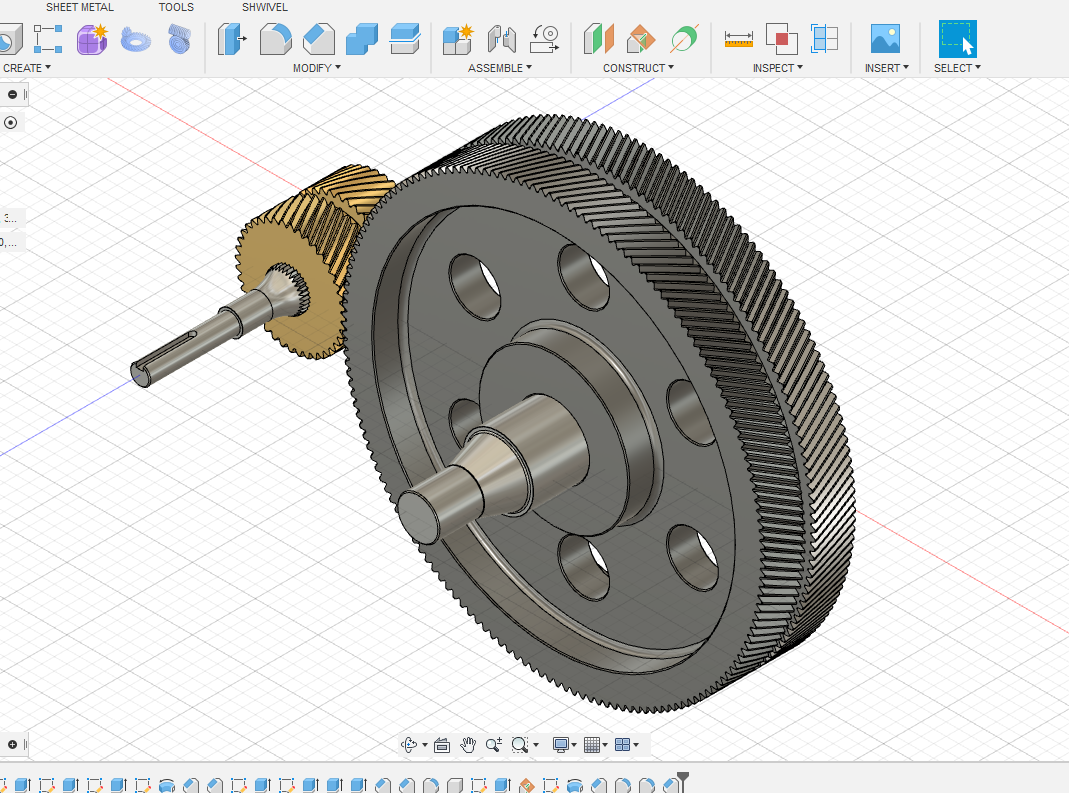1069x793 pixels.
Task: Open the ASSEMBLE menu label
Action: tap(499, 68)
